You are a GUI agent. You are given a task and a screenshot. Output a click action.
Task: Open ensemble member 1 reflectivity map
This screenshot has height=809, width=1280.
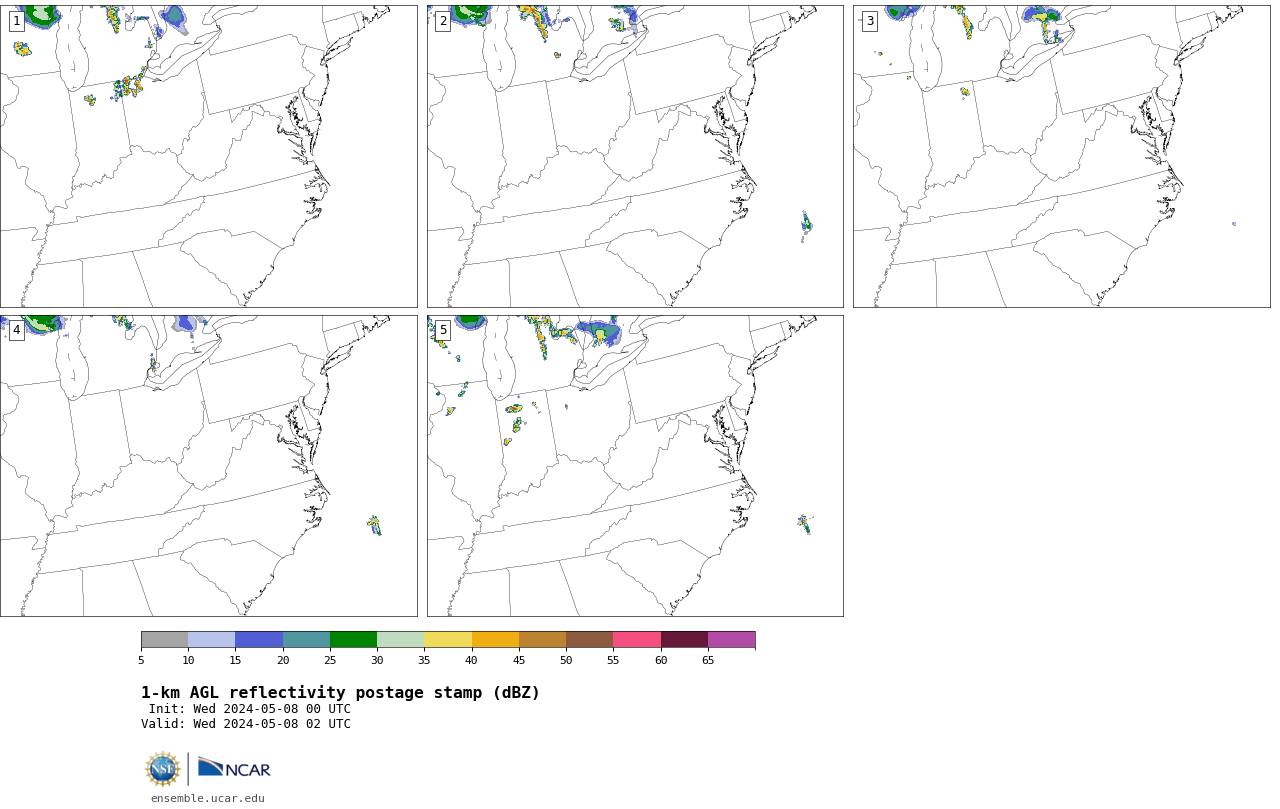pos(208,156)
